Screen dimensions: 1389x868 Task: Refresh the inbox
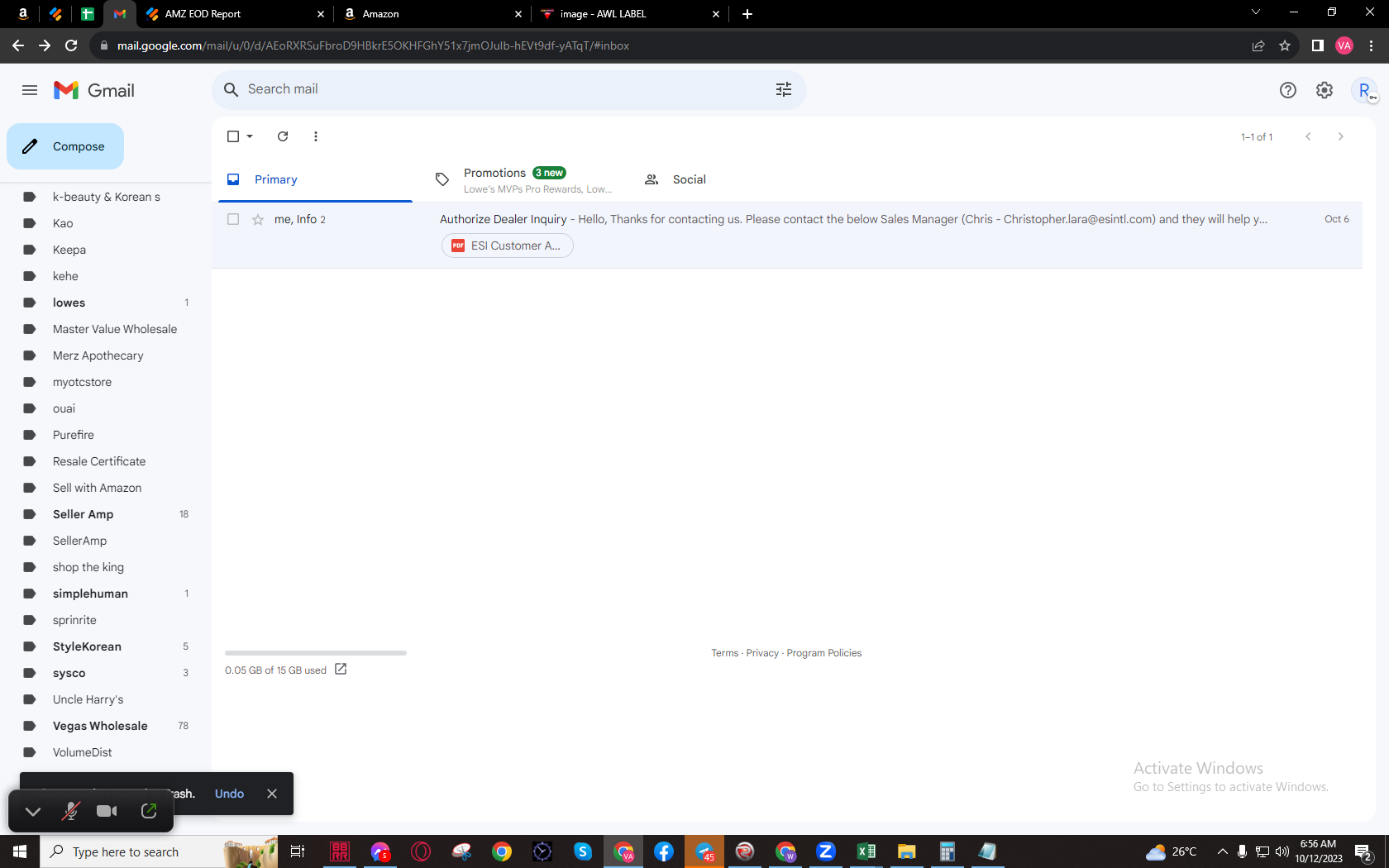283,136
